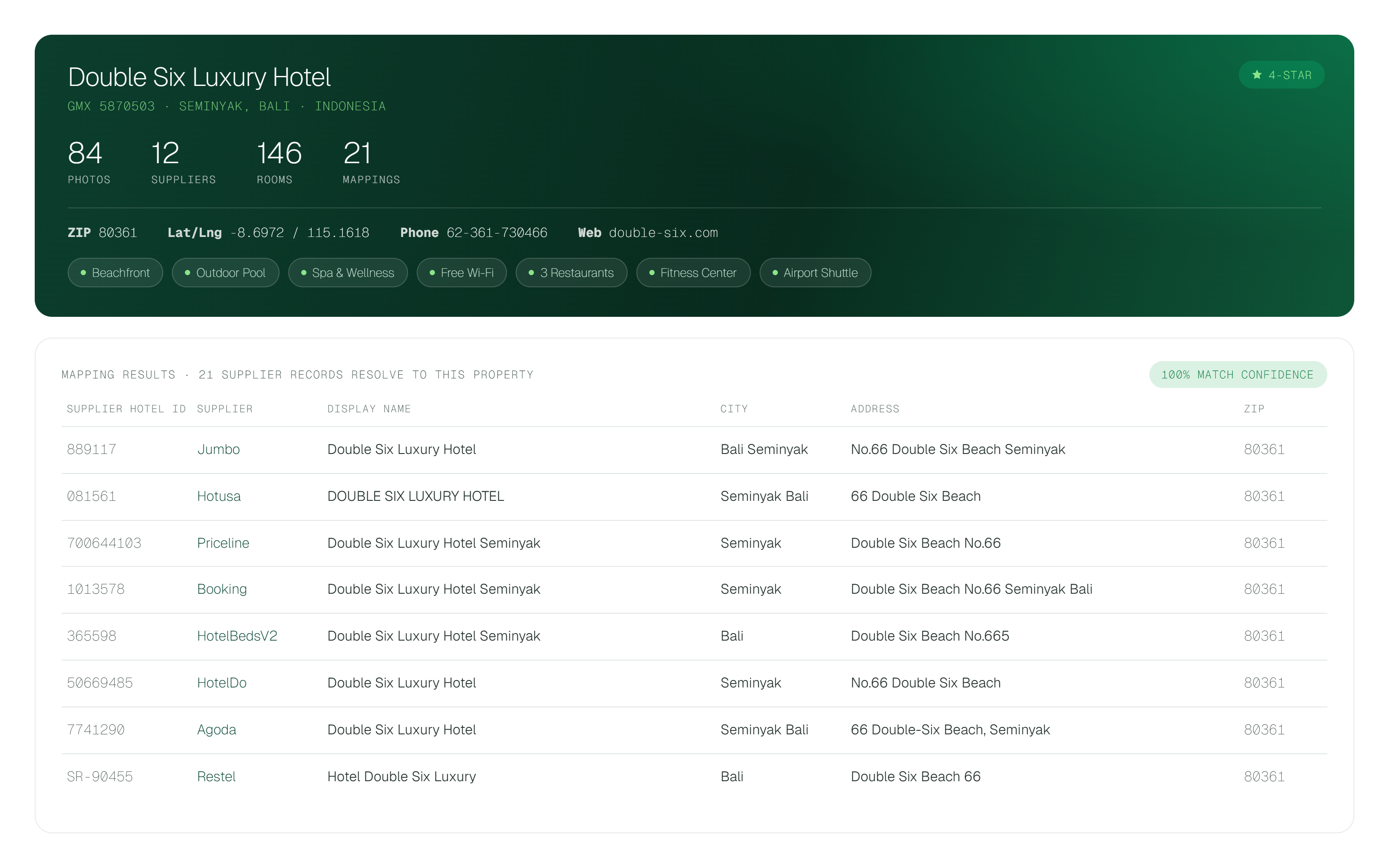
Task: Click supplier hotel ID 889117
Action: coord(91,450)
